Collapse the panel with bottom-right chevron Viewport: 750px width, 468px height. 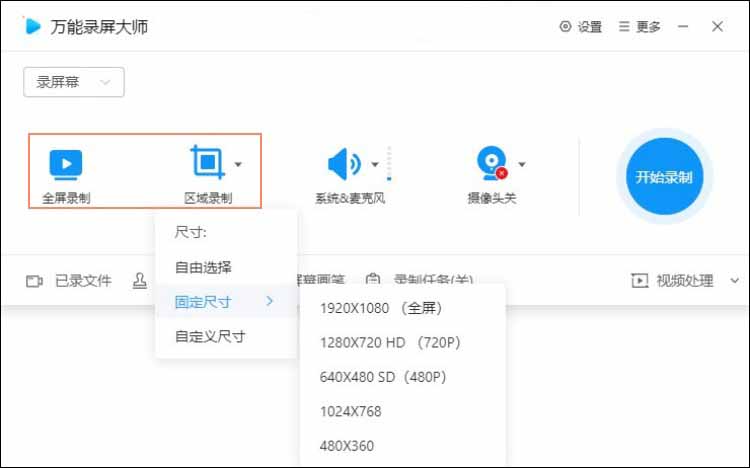tap(735, 281)
